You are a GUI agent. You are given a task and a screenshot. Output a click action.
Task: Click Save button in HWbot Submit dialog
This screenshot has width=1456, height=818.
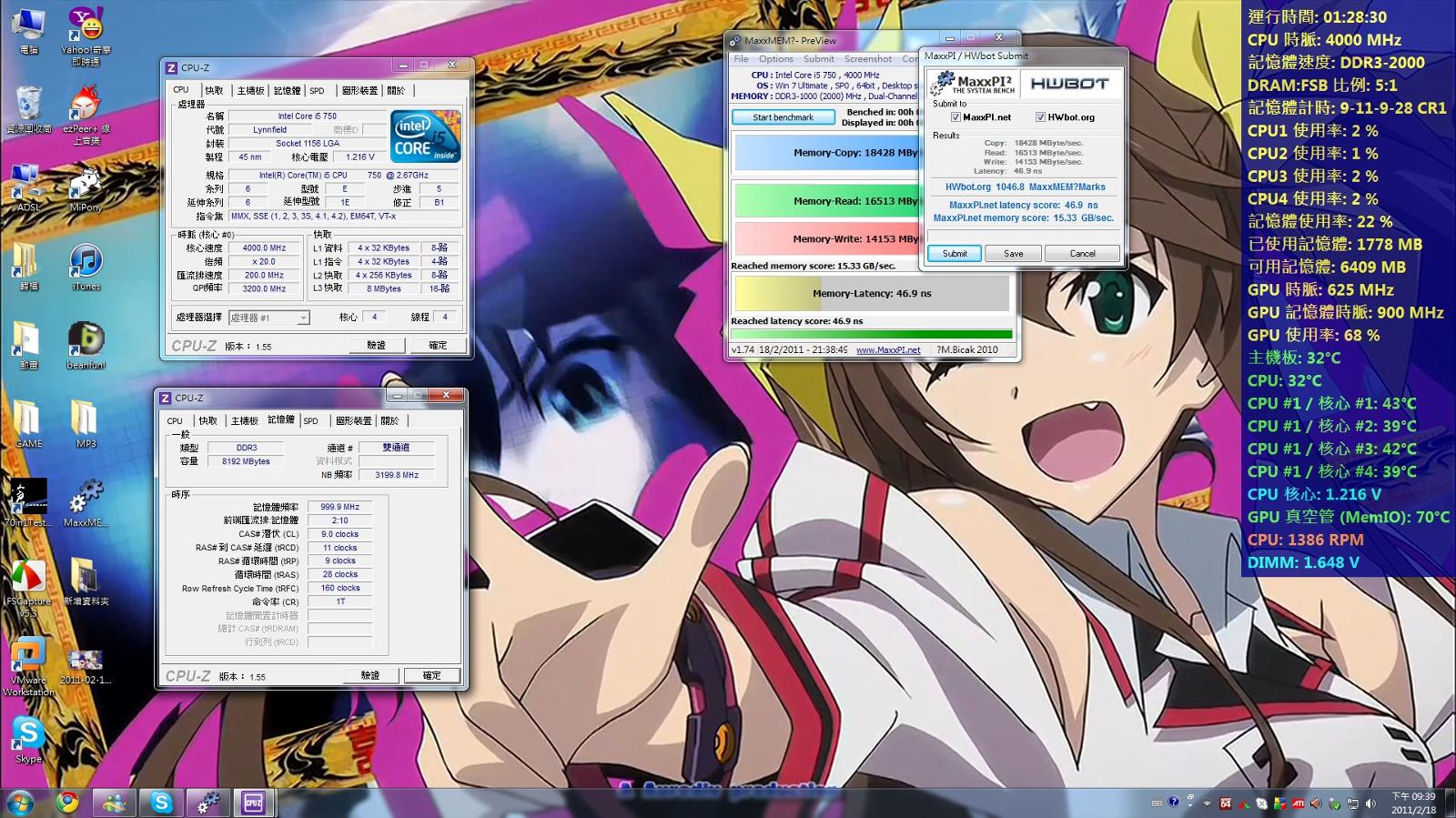[1013, 254]
